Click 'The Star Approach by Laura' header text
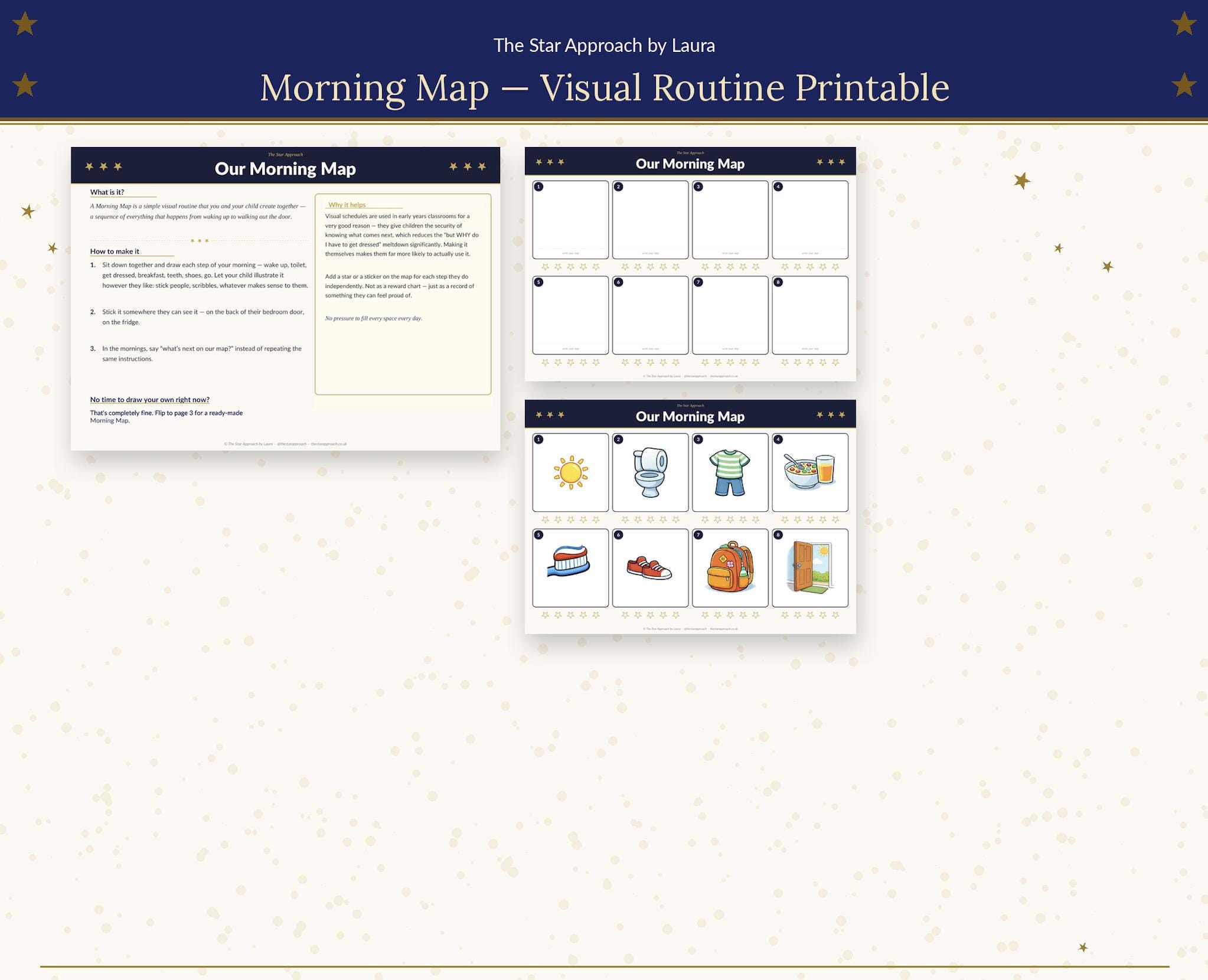 (604, 45)
